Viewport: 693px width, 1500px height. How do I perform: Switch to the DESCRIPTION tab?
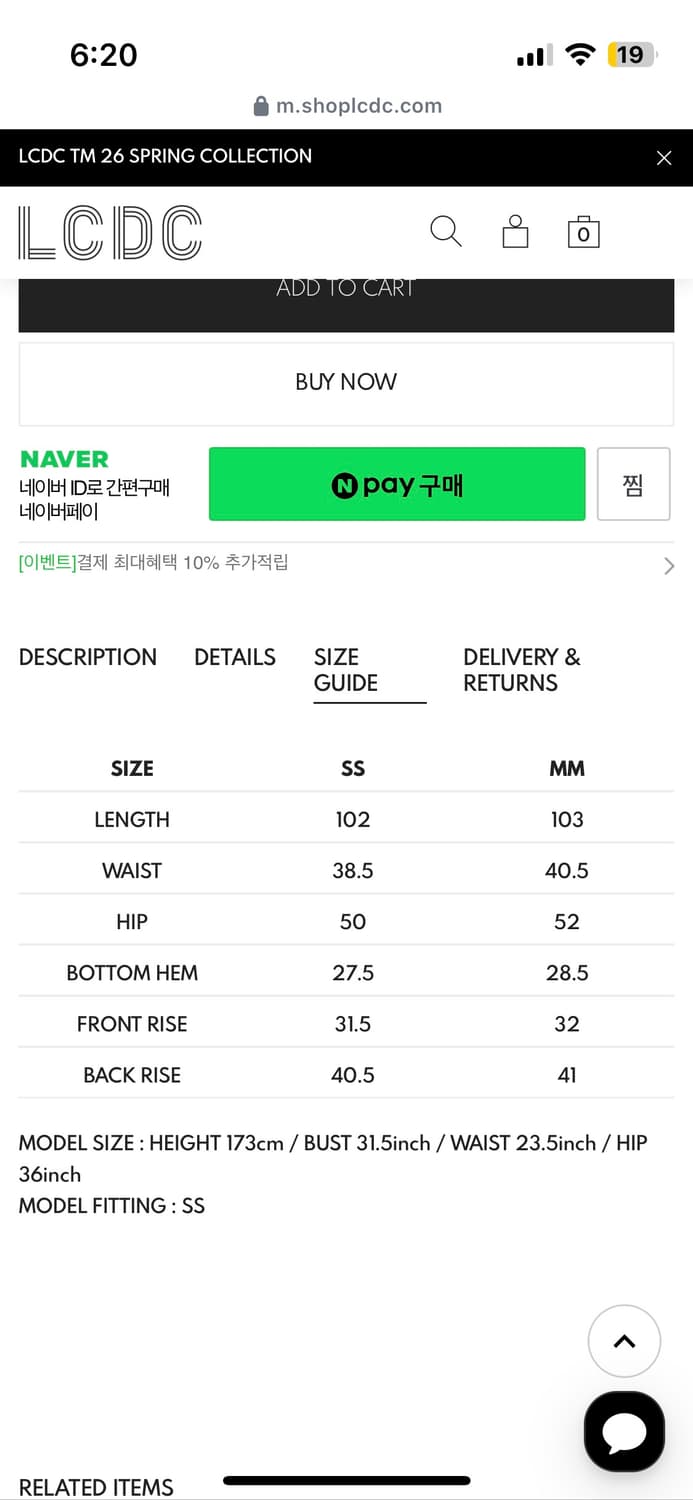pyautogui.click(x=87, y=657)
